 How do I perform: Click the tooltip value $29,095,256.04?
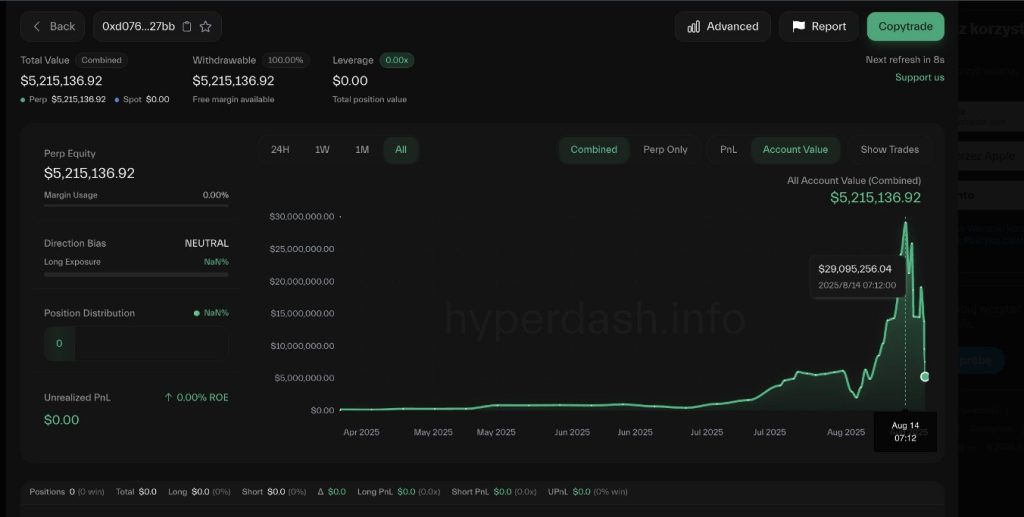855,269
